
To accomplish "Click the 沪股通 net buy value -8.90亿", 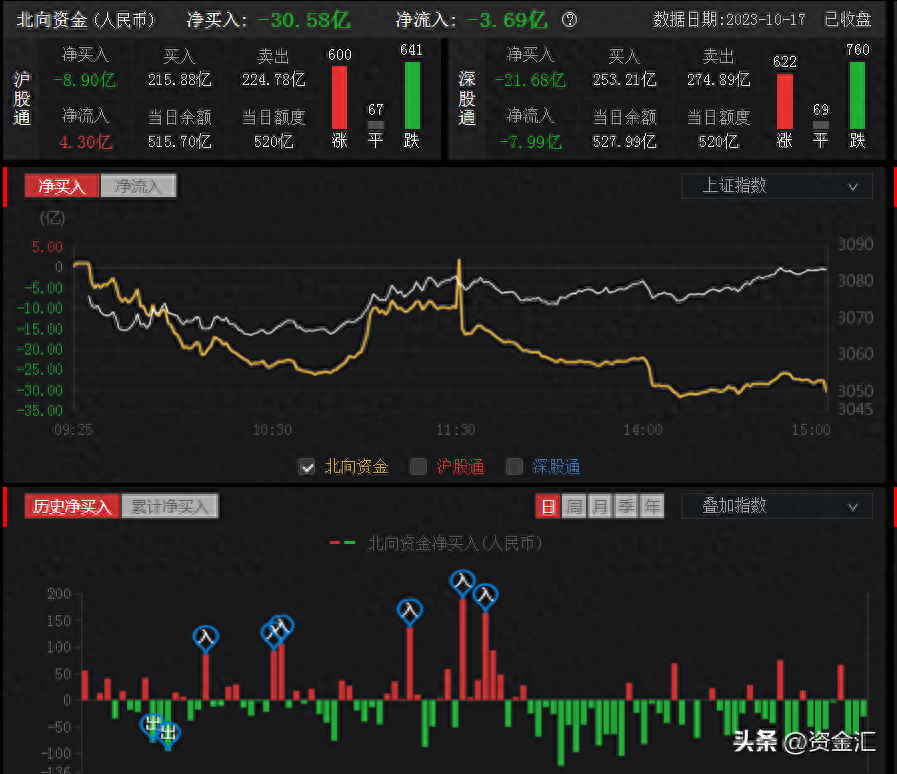I will pos(85,80).
